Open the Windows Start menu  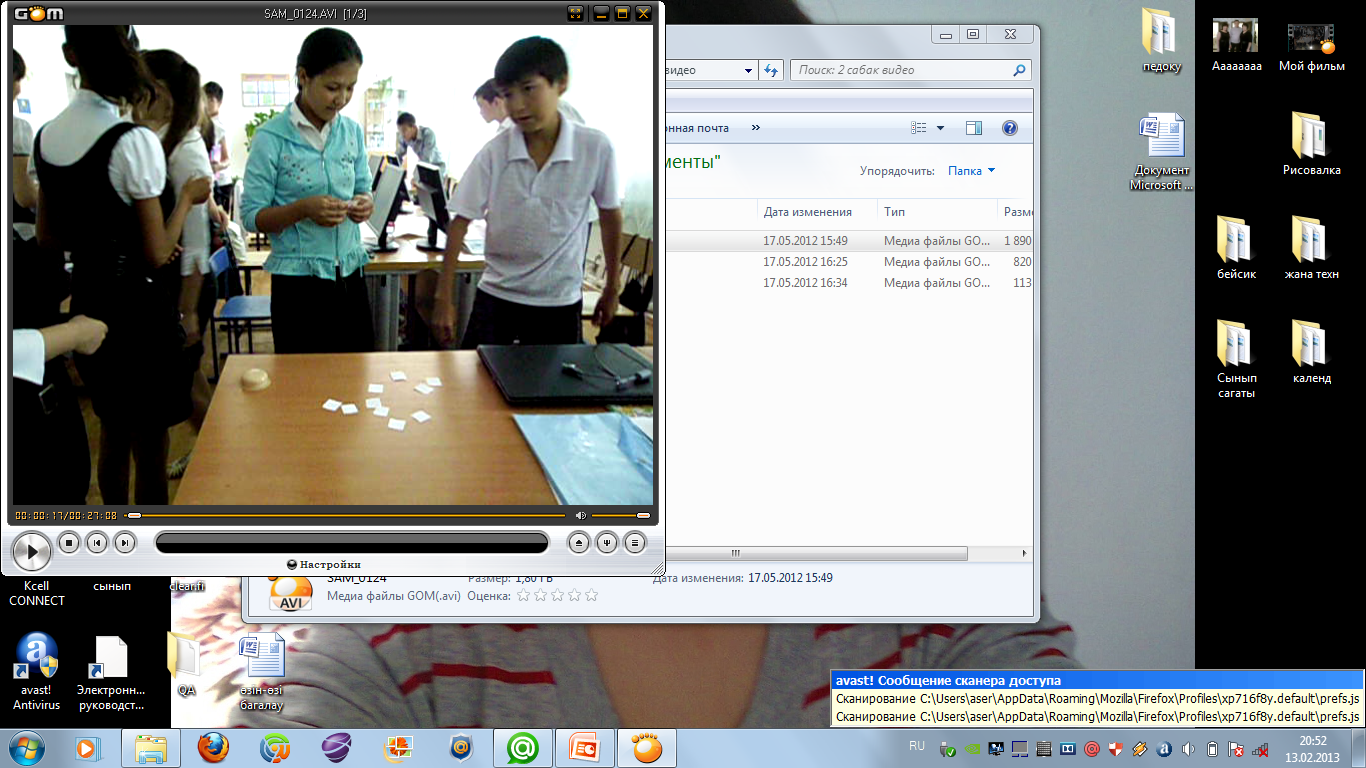coord(25,748)
